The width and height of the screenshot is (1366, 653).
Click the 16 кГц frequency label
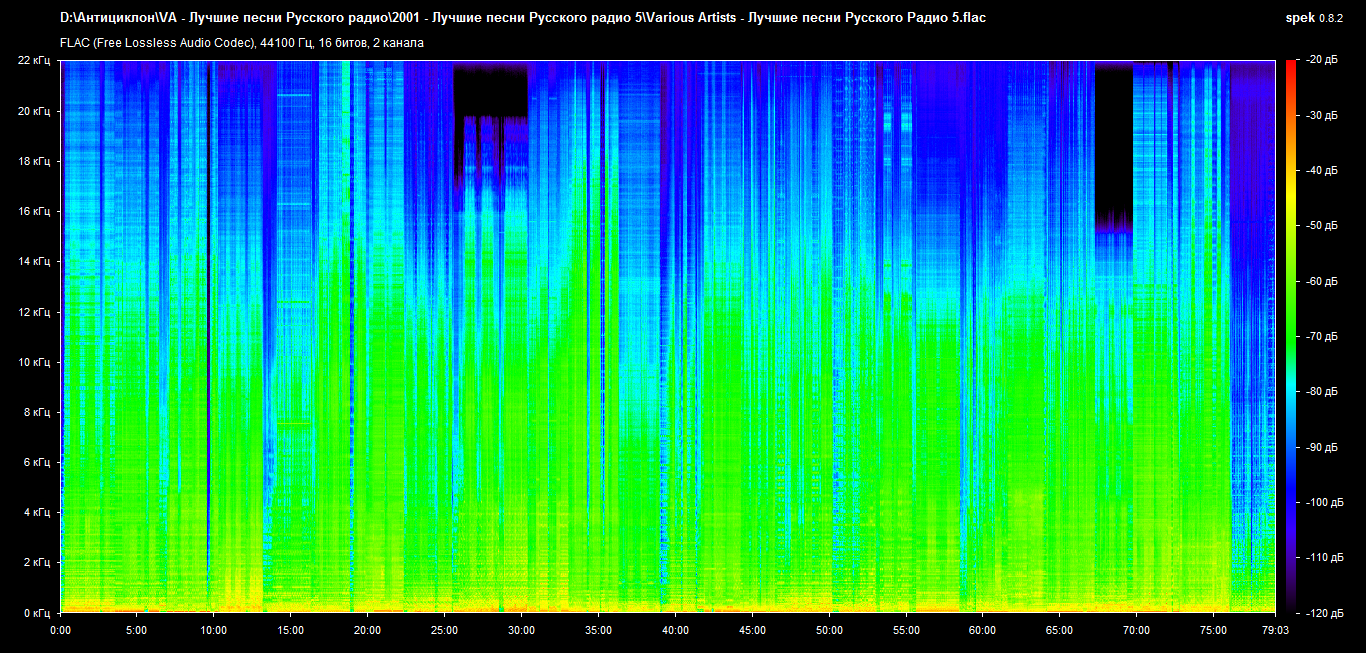34,211
